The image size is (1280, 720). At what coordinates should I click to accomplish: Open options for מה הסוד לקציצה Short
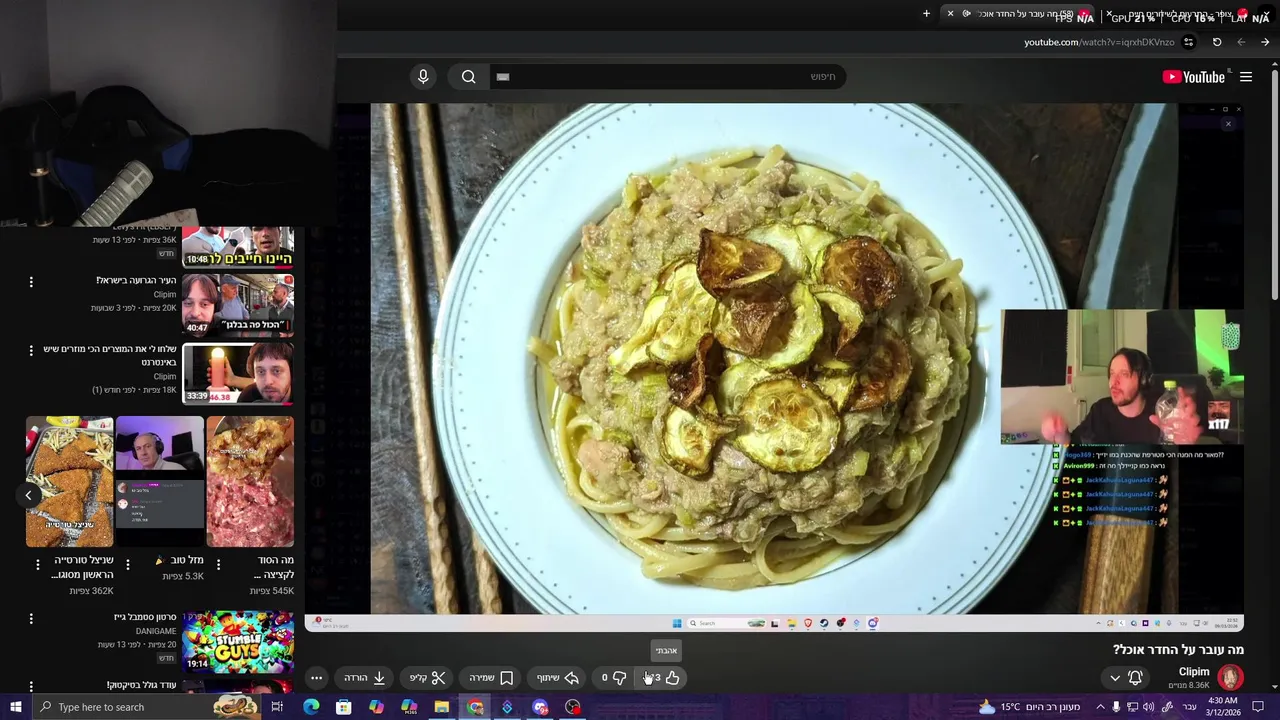[x=218, y=564]
